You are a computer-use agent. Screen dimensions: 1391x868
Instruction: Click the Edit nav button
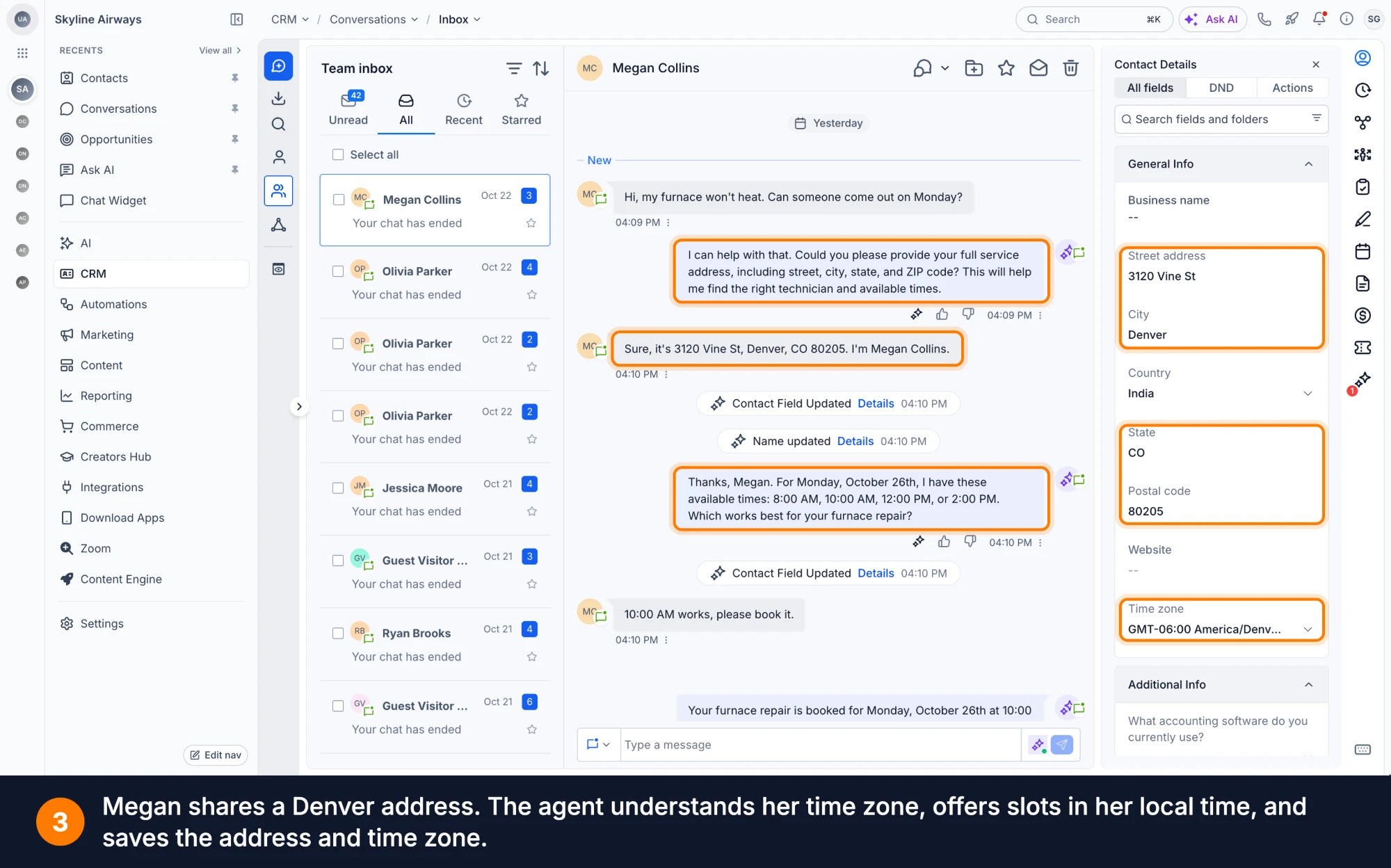(216, 755)
